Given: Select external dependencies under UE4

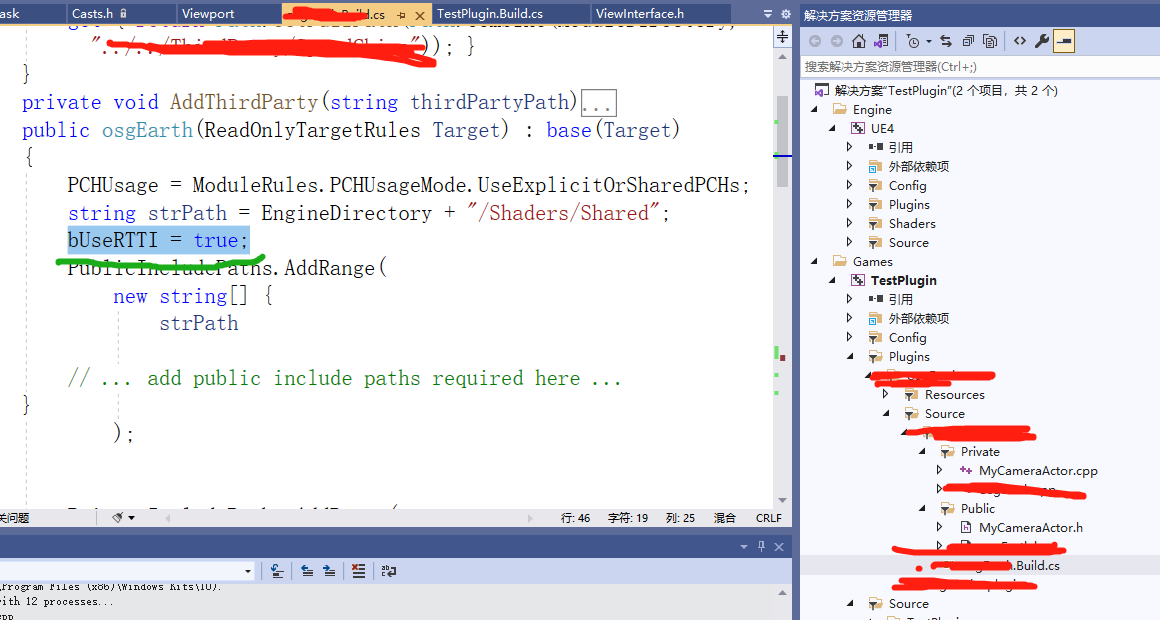Looking at the screenshot, I should (x=918, y=166).
